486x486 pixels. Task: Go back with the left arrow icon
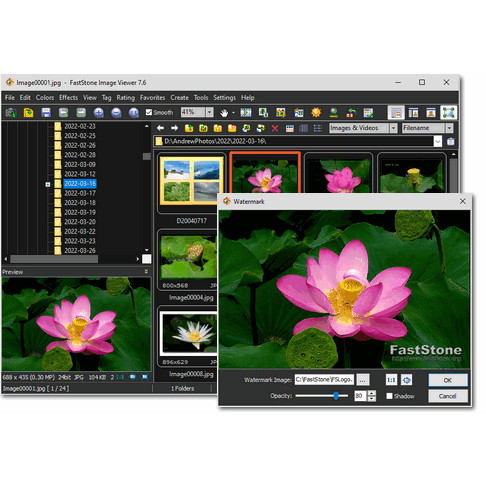(x=160, y=128)
